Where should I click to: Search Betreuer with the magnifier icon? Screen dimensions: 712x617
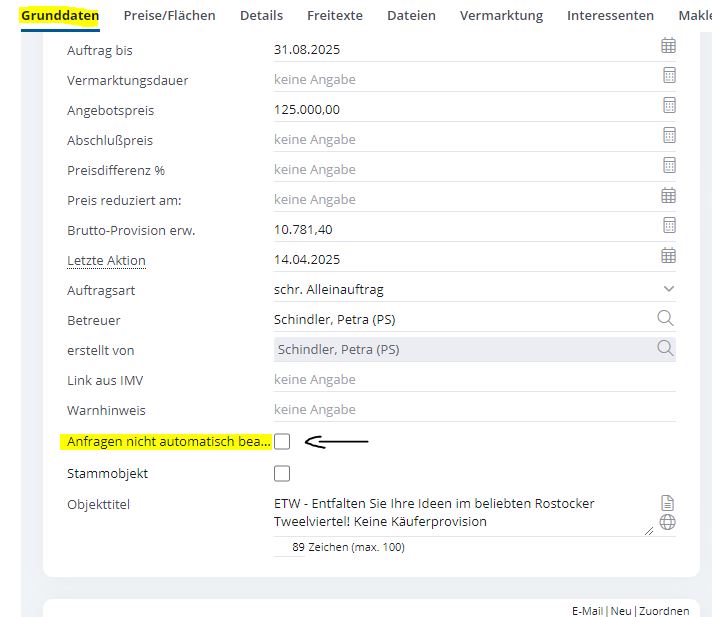(x=666, y=318)
